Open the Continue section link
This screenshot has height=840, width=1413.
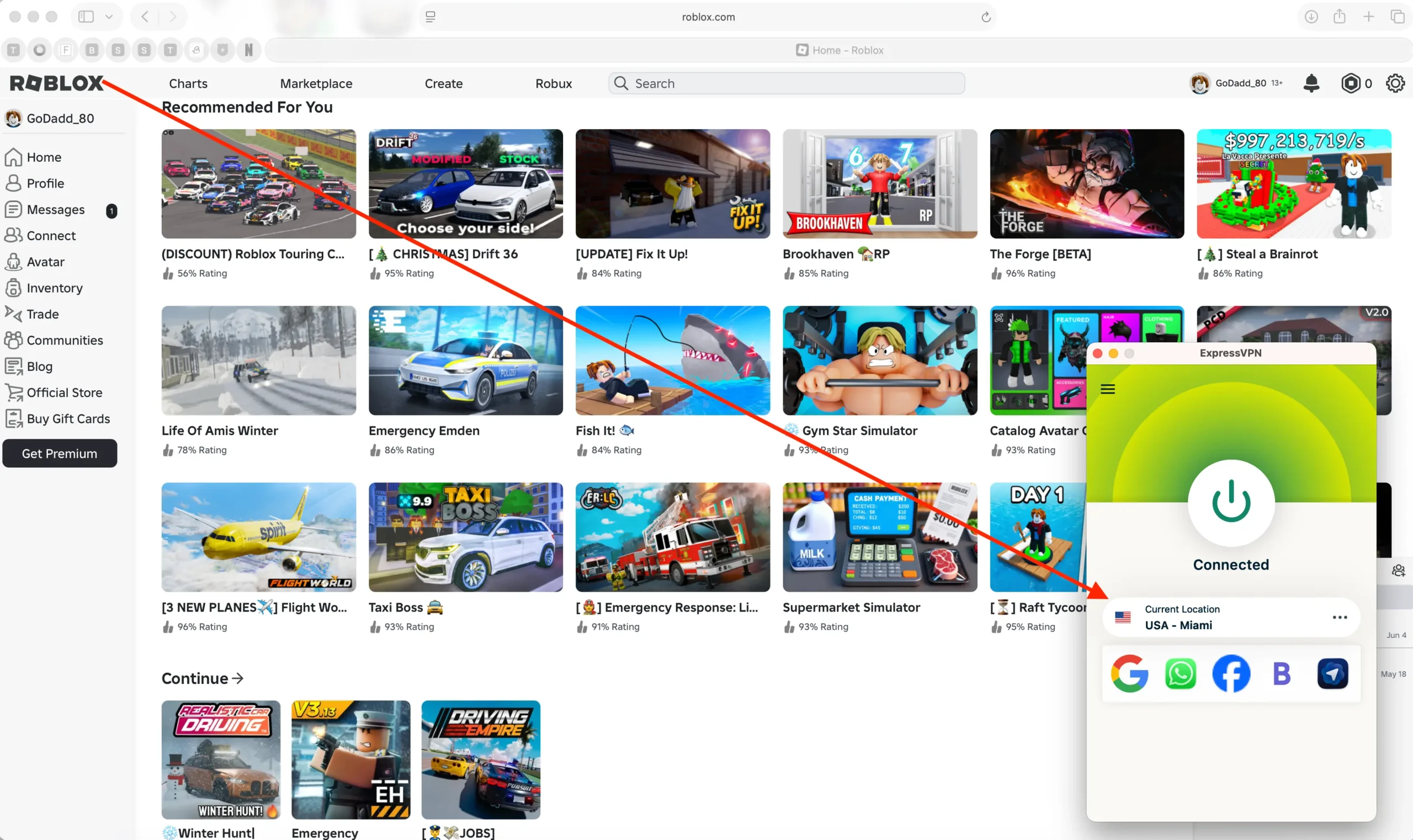click(201, 678)
